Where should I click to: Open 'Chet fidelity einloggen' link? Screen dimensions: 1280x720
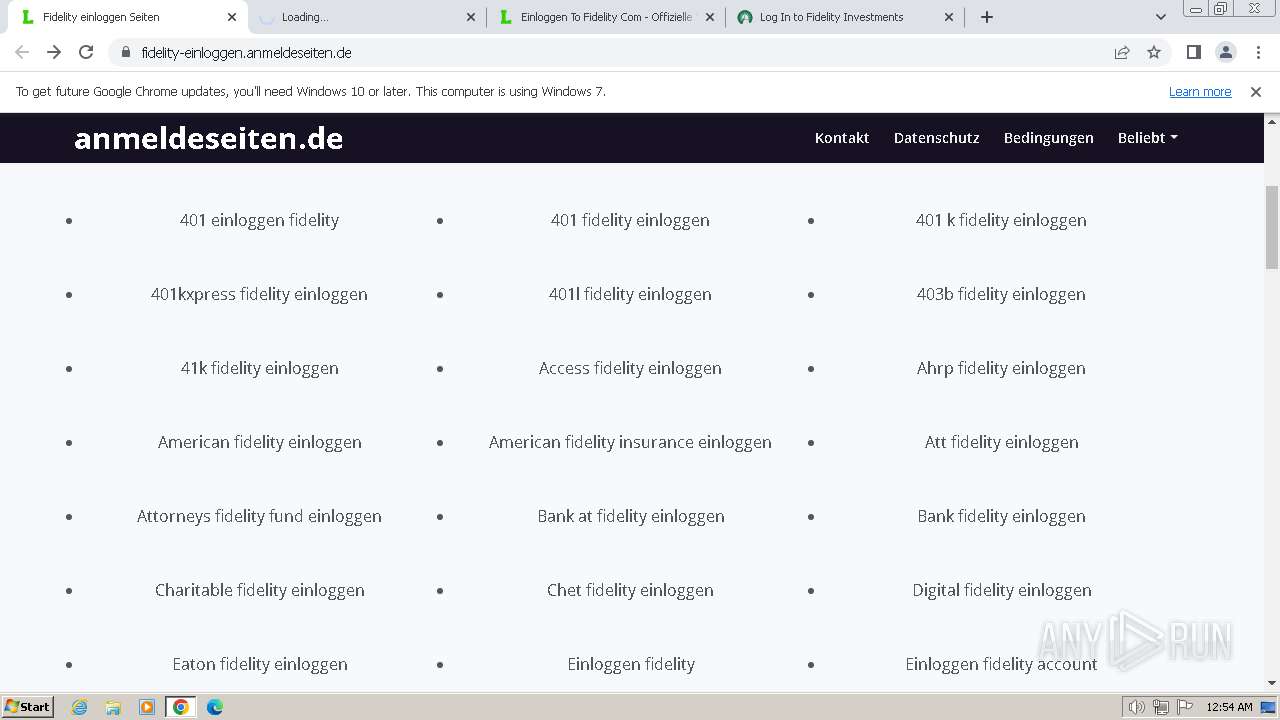click(630, 590)
